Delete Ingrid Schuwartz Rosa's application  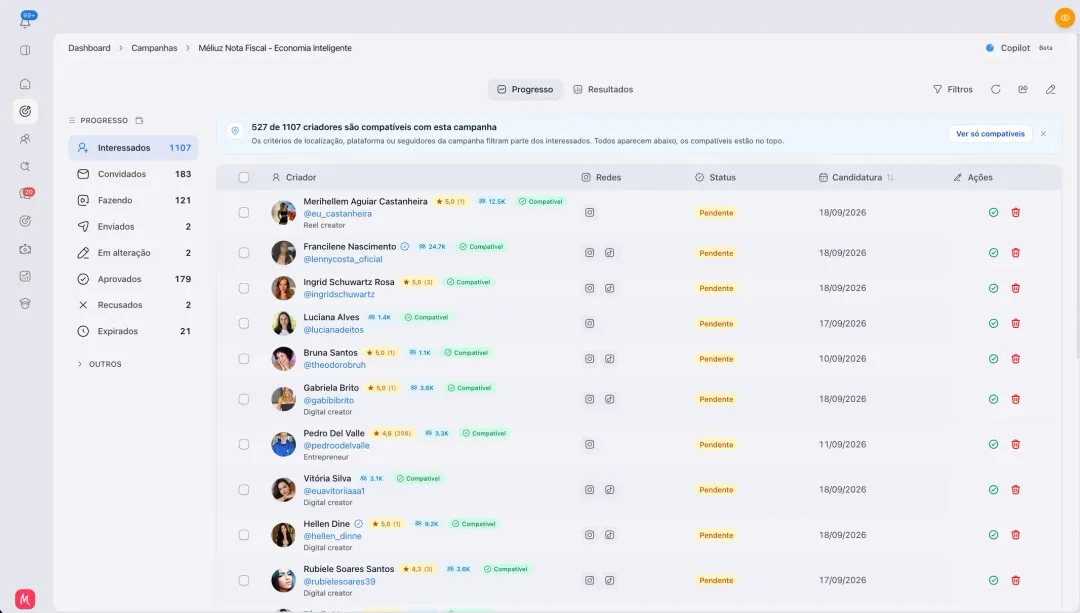(1015, 288)
